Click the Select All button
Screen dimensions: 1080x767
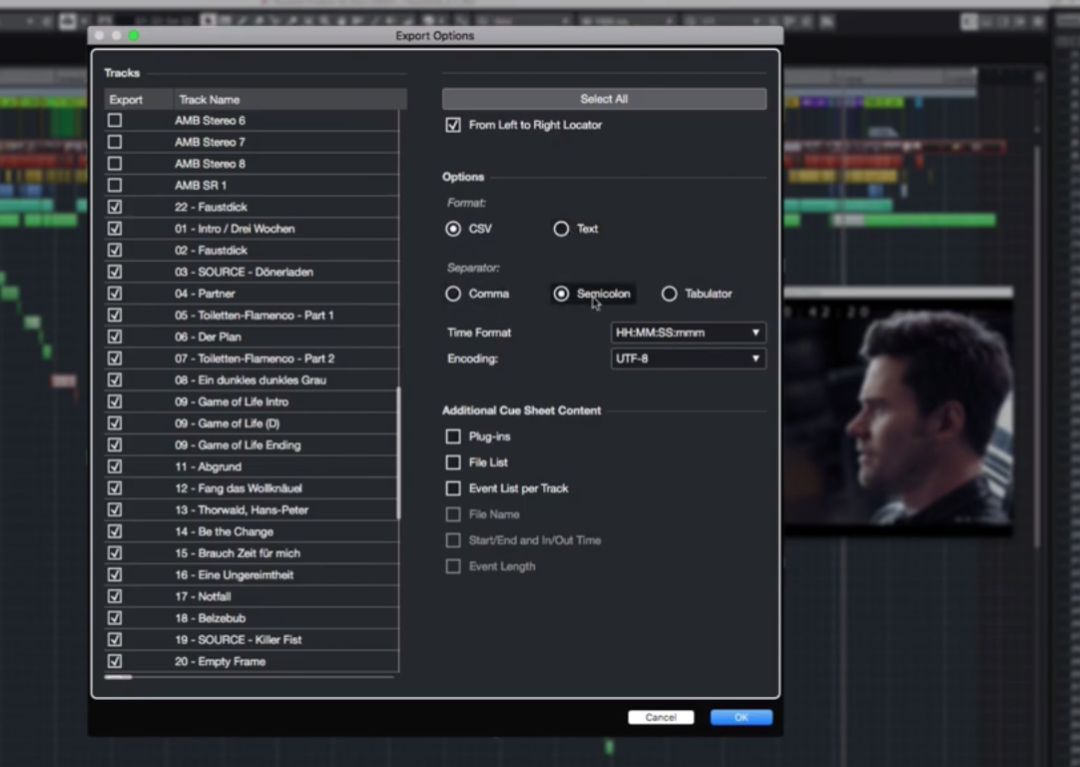coord(604,99)
